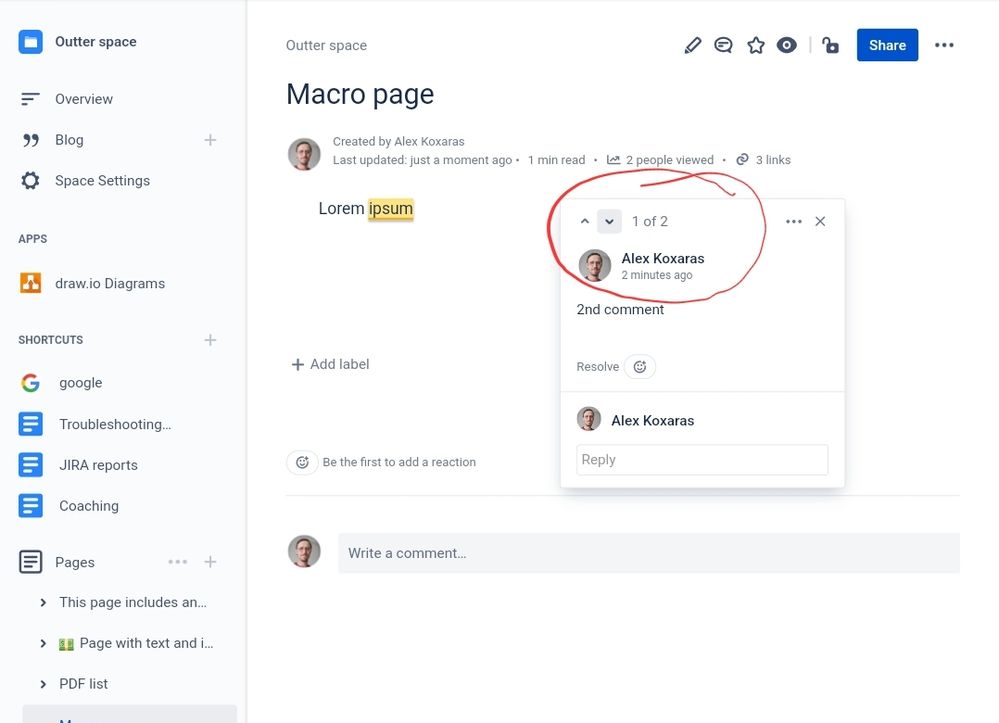This screenshot has width=999, height=723.
Task: Add a reaction to the page
Action: tap(302, 462)
